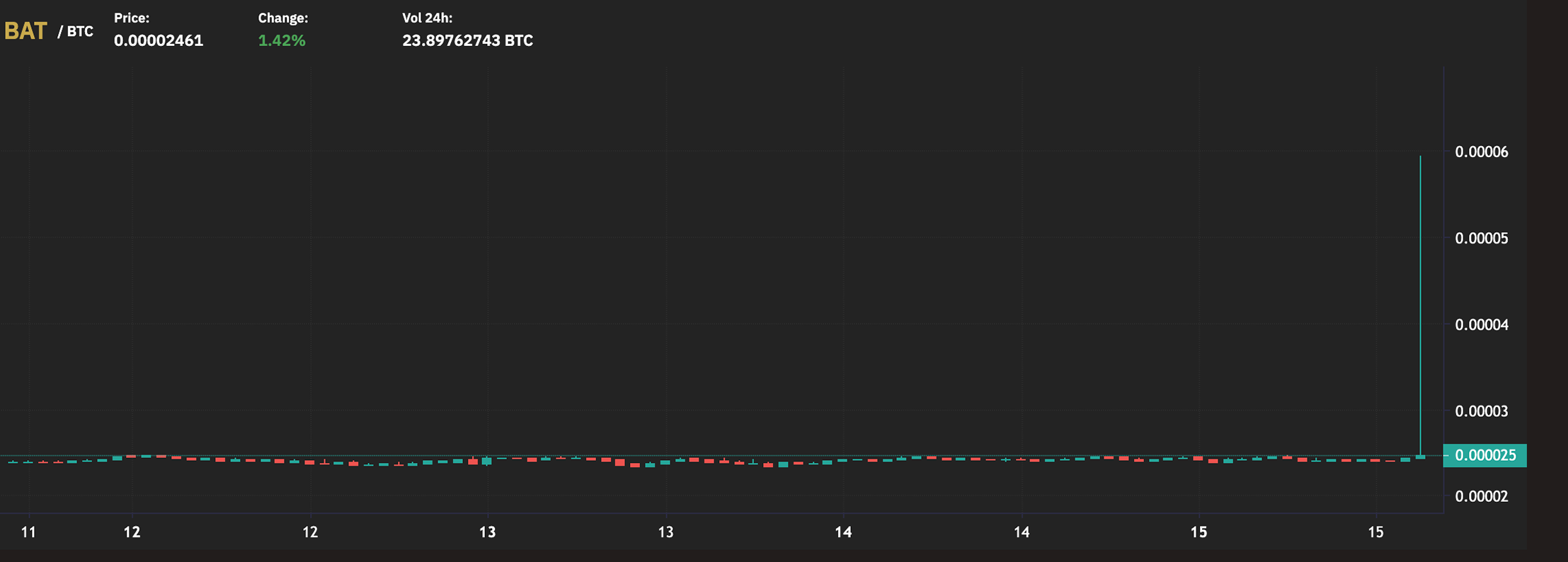The image size is (1568, 562).
Task: Click the 0.00003 price axis label
Action: (1482, 411)
